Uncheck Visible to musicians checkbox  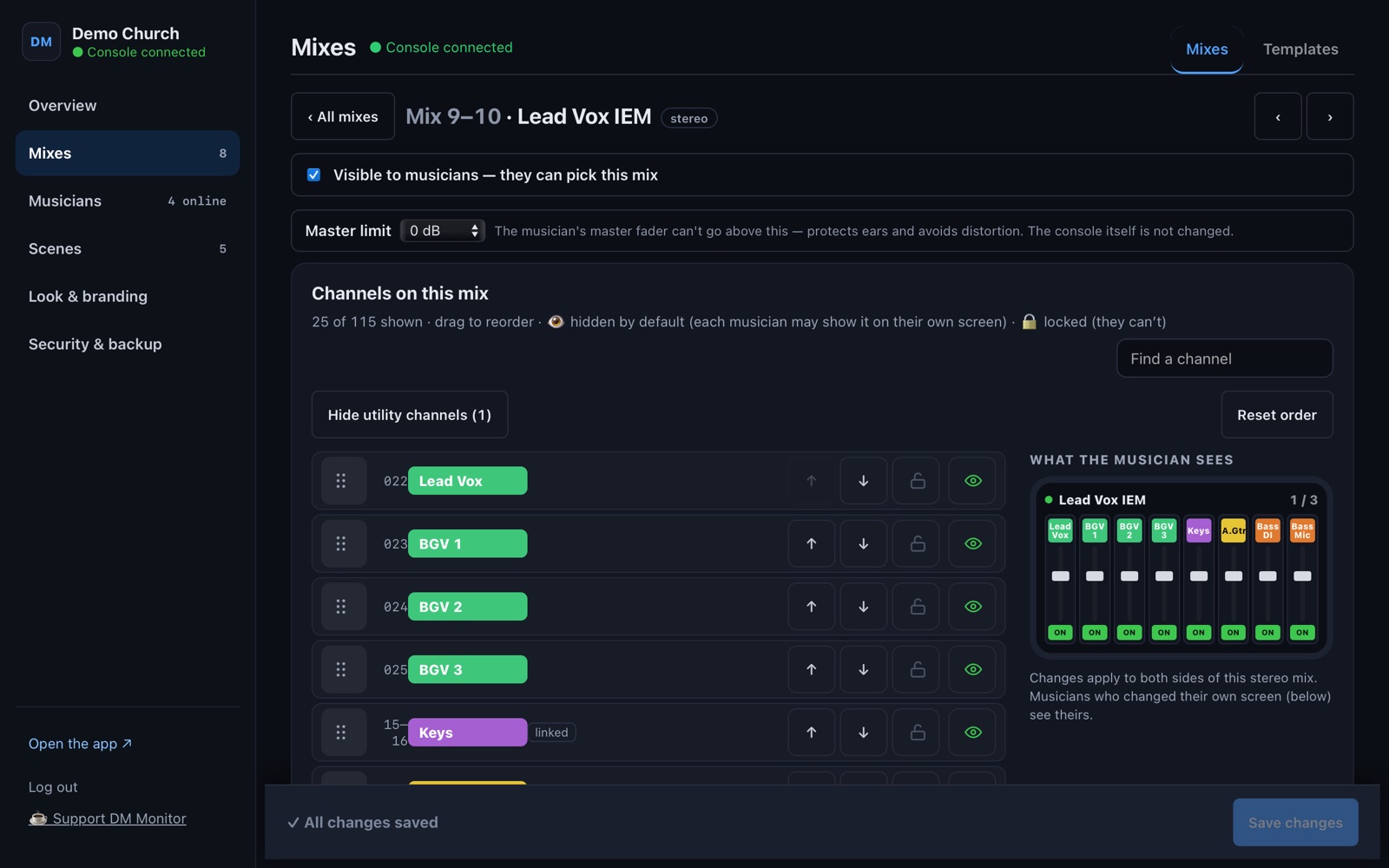click(314, 174)
